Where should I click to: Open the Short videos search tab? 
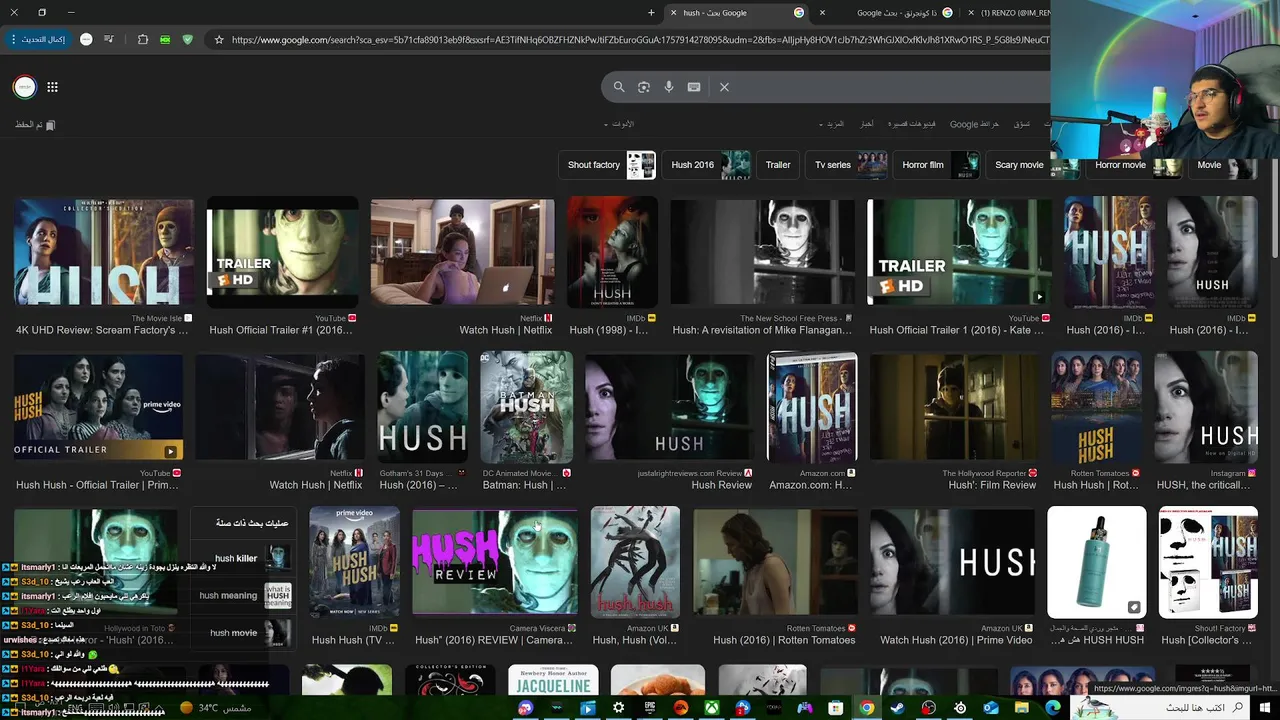(x=912, y=124)
